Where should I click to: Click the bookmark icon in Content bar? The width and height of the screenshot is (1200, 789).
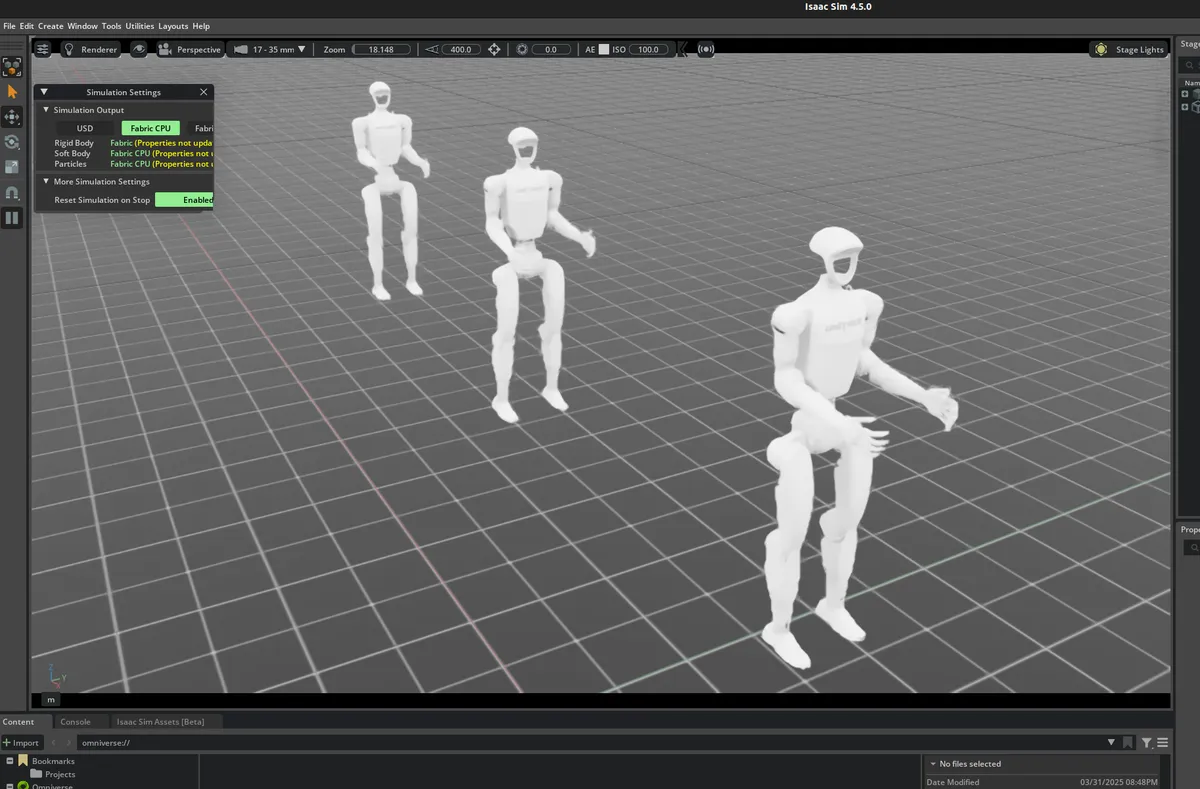1128,743
